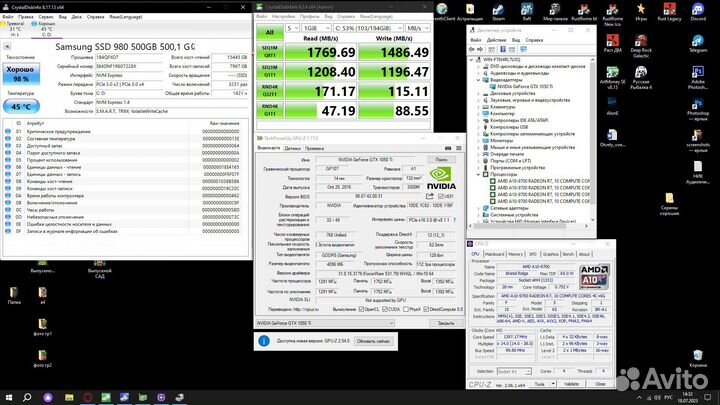720x405 pixels.
Task: Open the GPU selector dropdown in GPU-Z
Action: click(325, 323)
